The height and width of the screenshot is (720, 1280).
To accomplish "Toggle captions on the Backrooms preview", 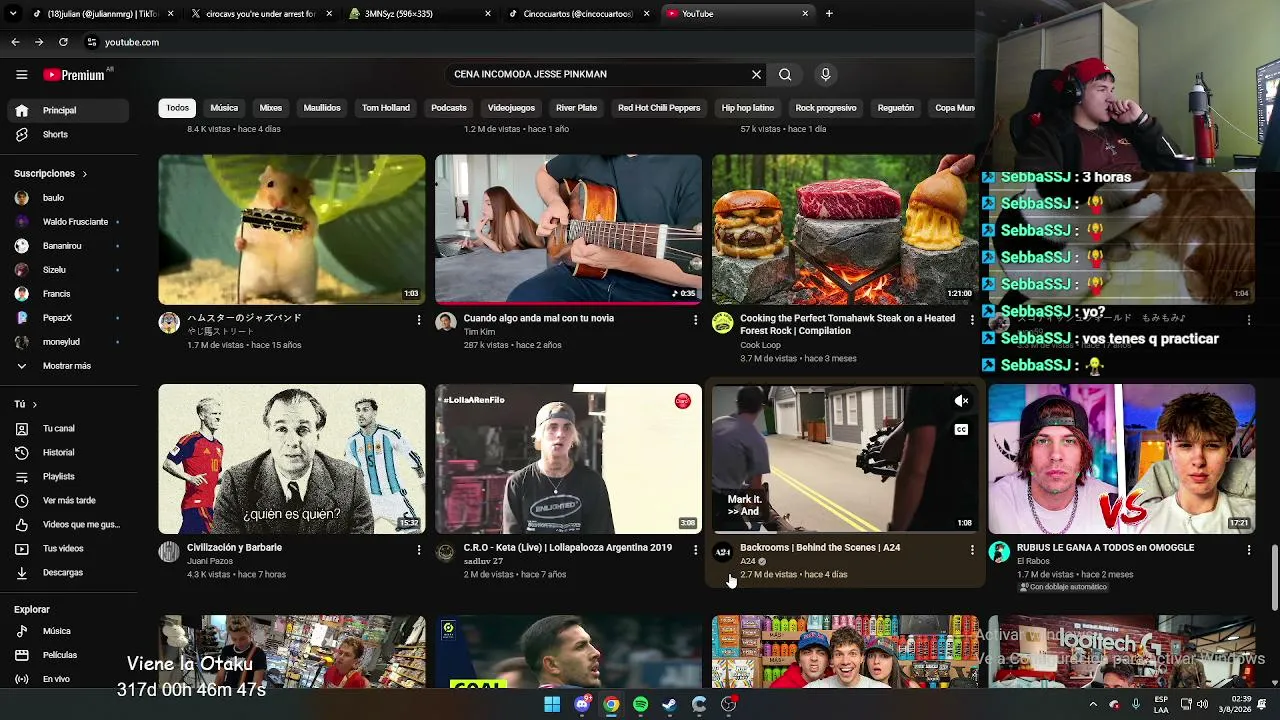I will tap(961, 430).
